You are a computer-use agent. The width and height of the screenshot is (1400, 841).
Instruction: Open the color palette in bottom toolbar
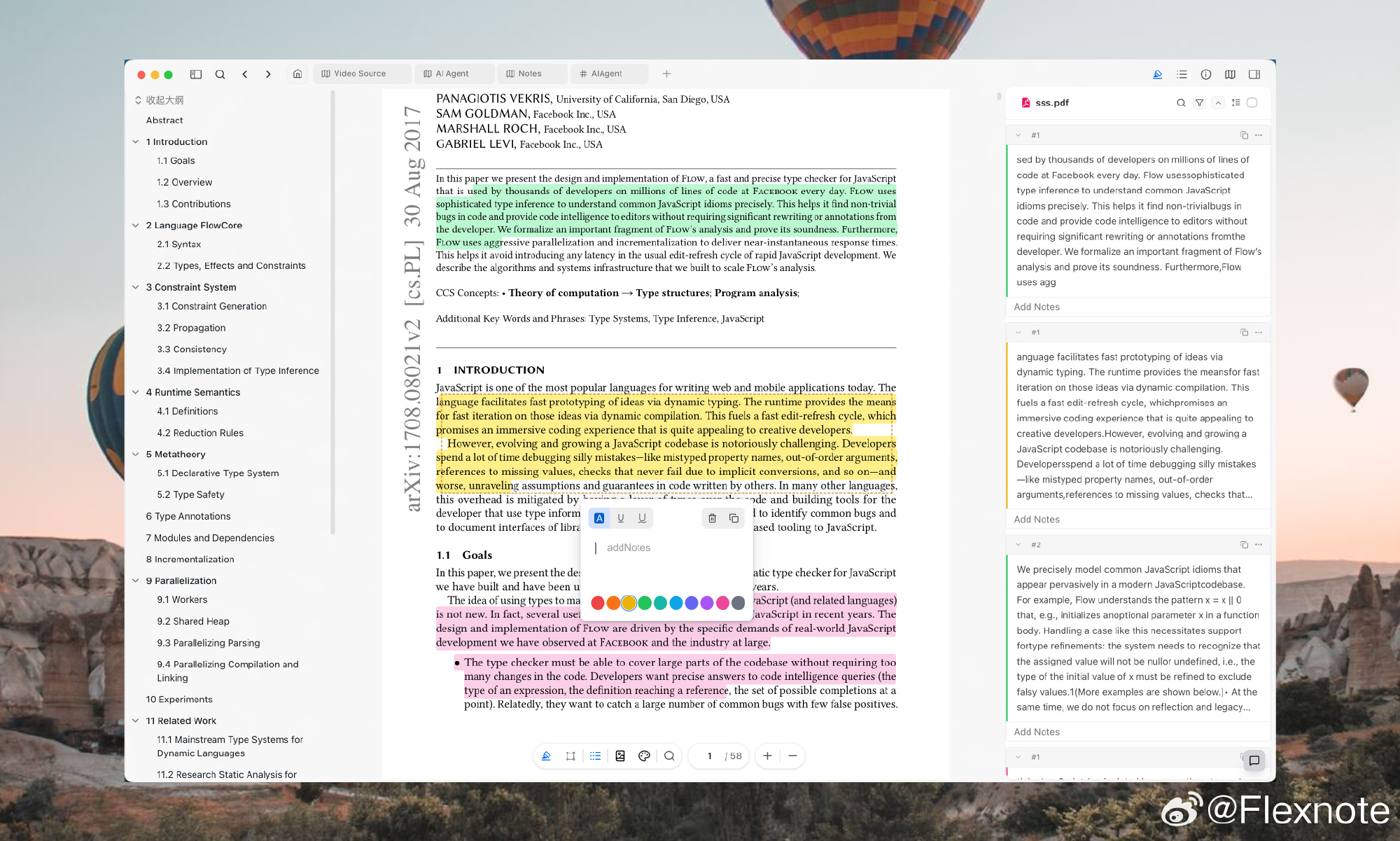[x=645, y=756]
